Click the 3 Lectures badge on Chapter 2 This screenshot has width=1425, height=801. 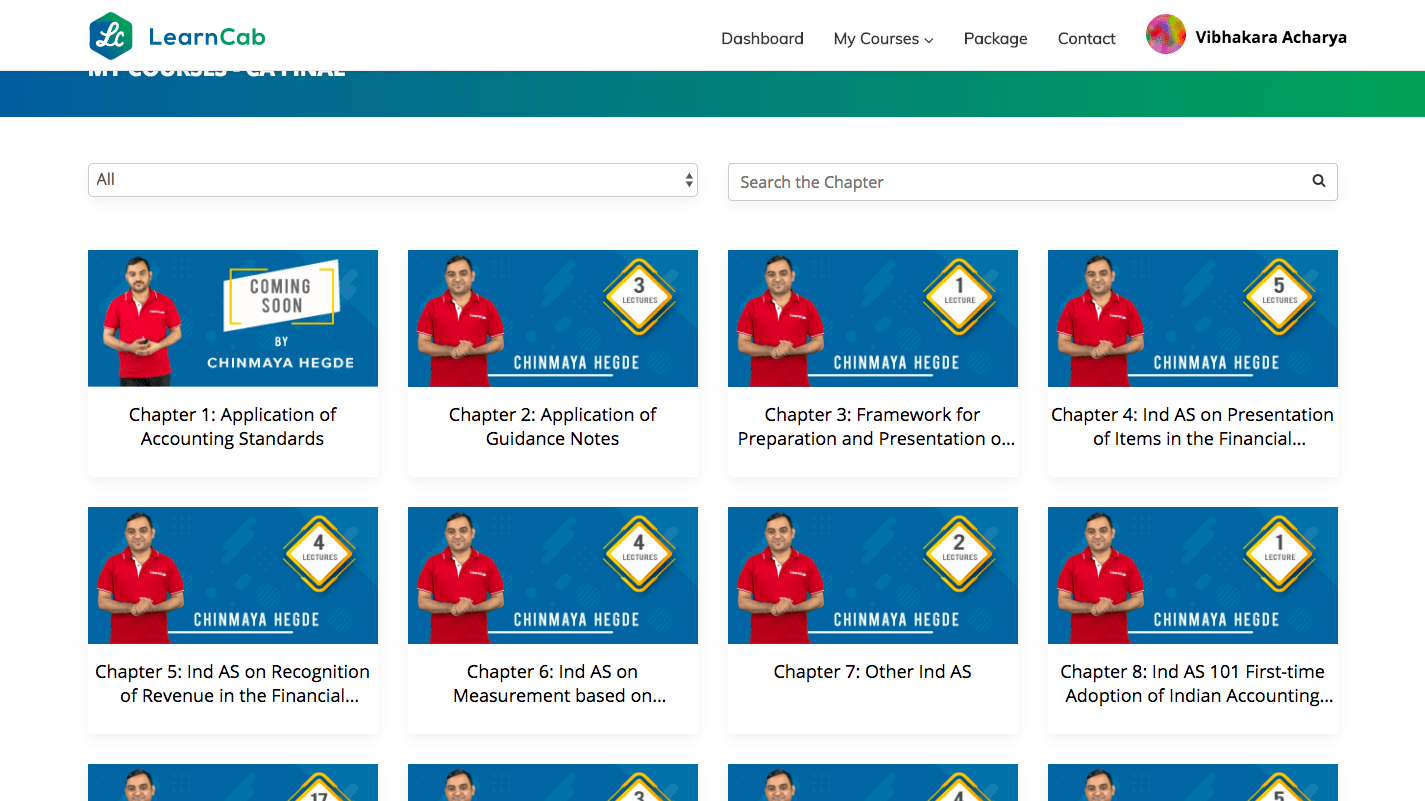[x=639, y=291]
